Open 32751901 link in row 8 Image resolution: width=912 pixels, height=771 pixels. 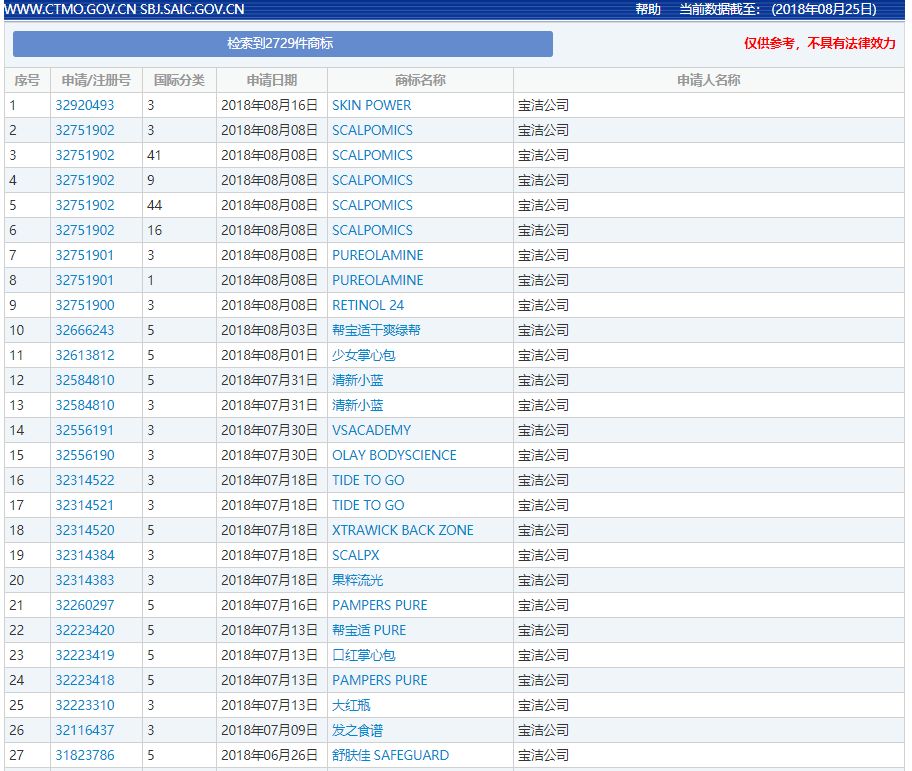84,280
